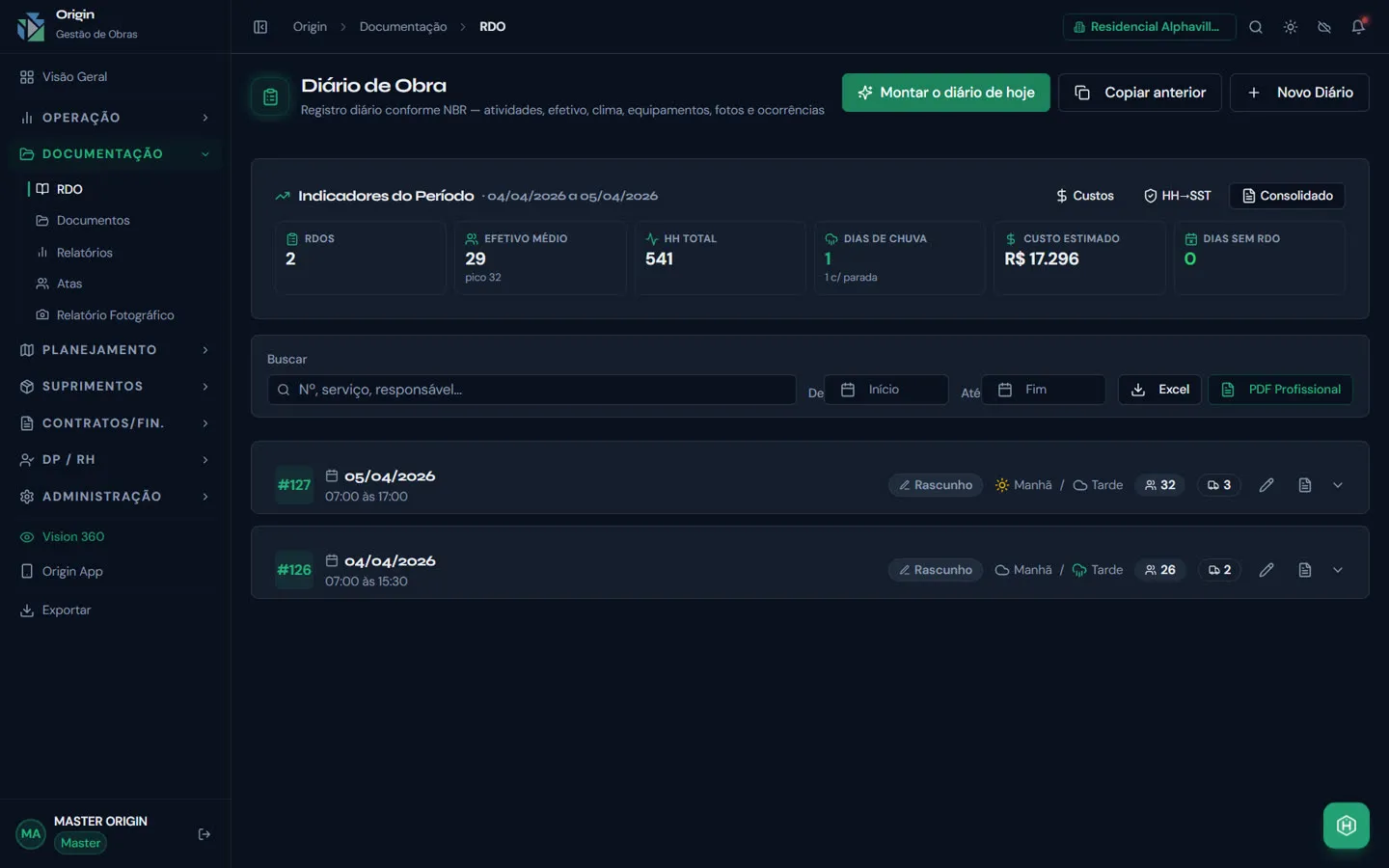
Task: Open the search magnifier icon
Action: click(x=1256, y=27)
